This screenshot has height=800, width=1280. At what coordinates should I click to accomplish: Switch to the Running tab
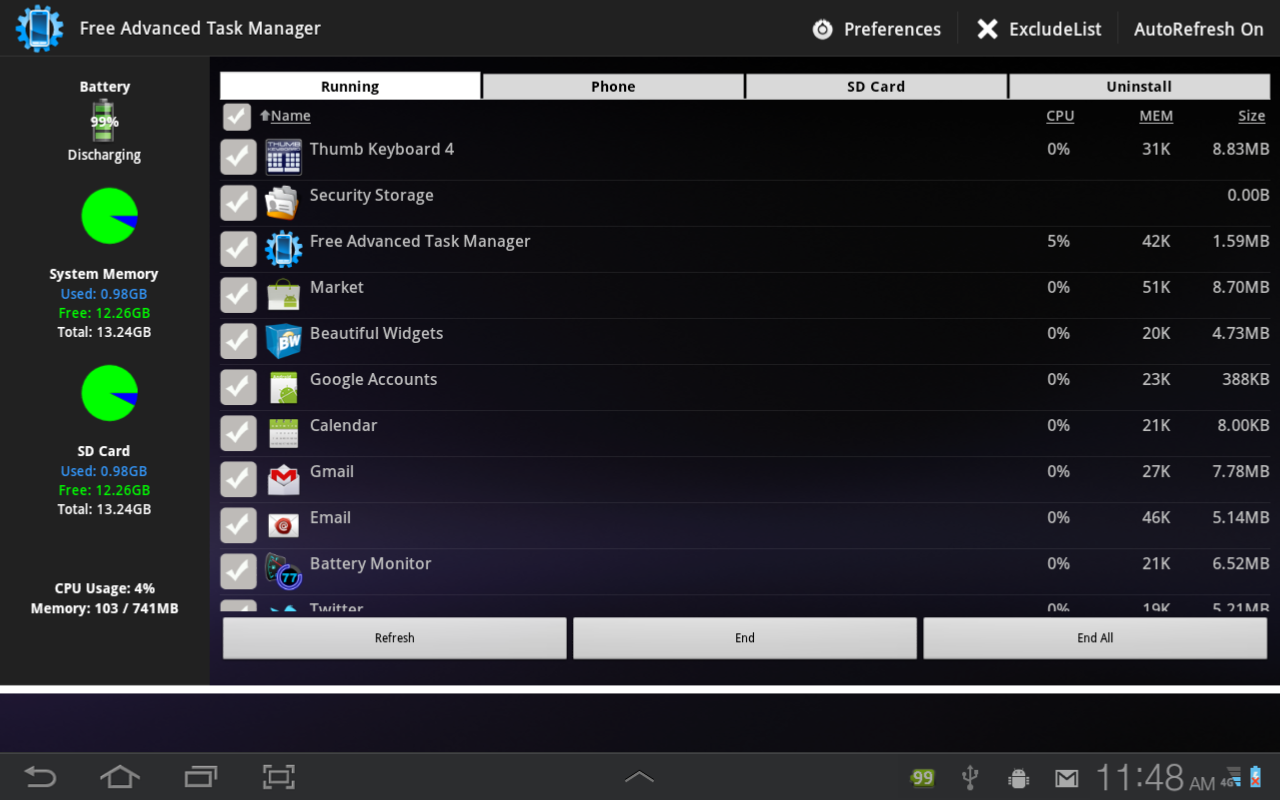350,86
